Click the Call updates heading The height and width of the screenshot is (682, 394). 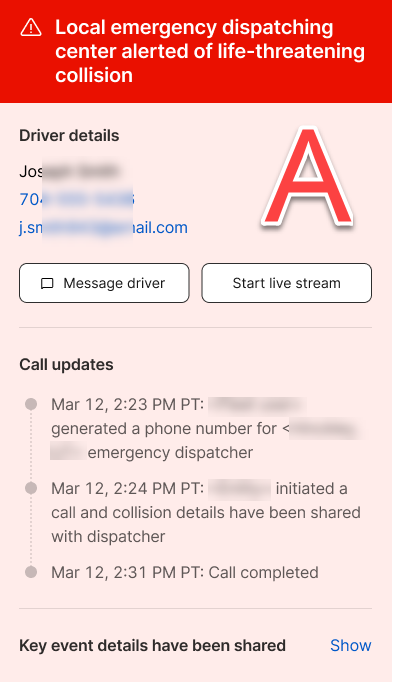(66, 364)
